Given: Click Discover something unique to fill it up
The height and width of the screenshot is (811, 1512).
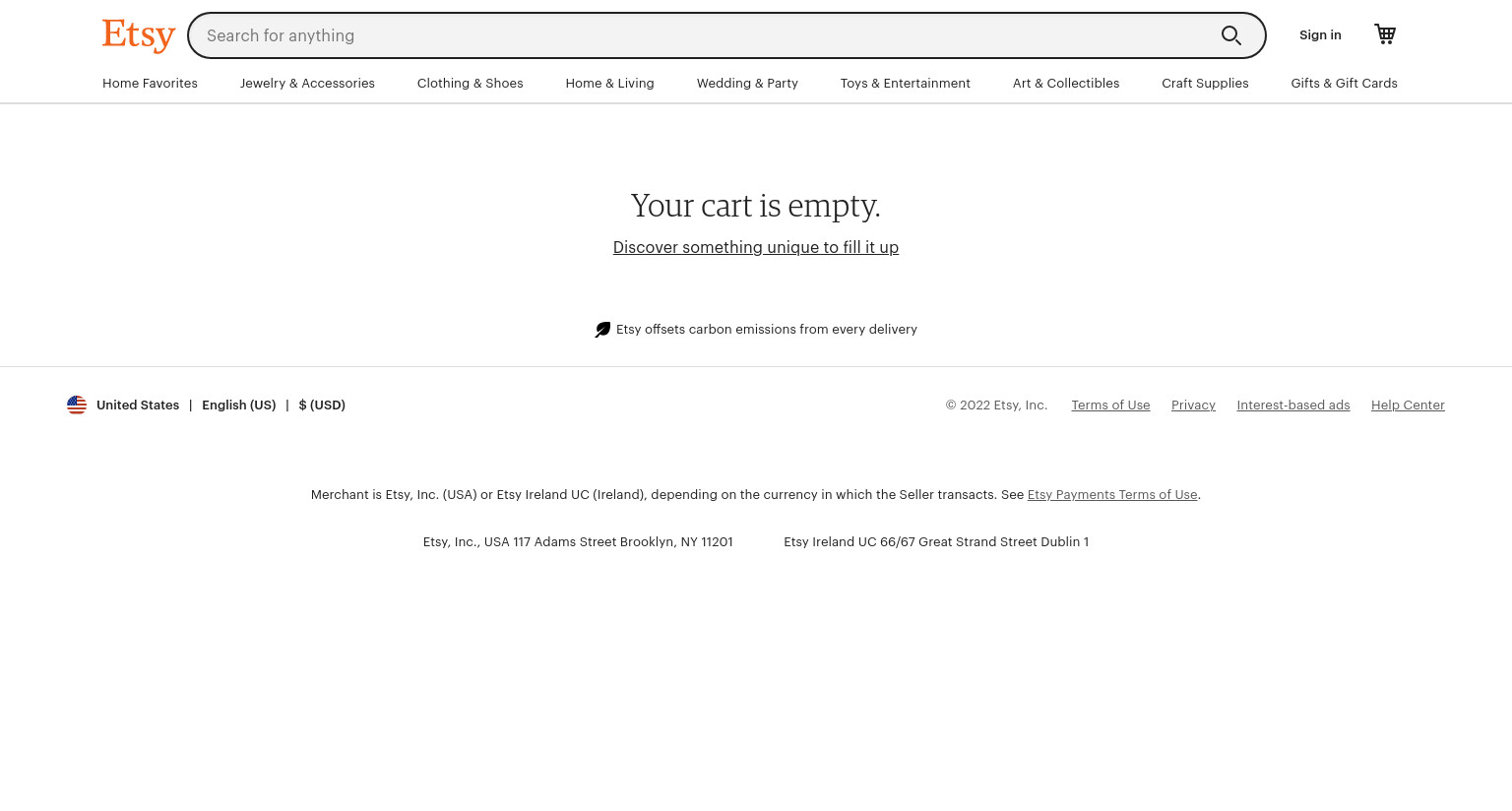Looking at the screenshot, I should point(756,247).
